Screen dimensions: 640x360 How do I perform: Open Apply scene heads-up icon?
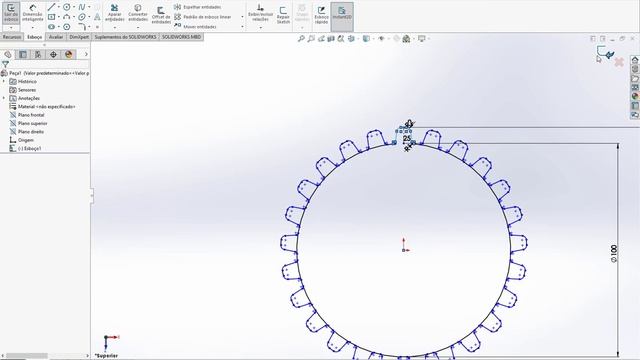(x=406, y=38)
